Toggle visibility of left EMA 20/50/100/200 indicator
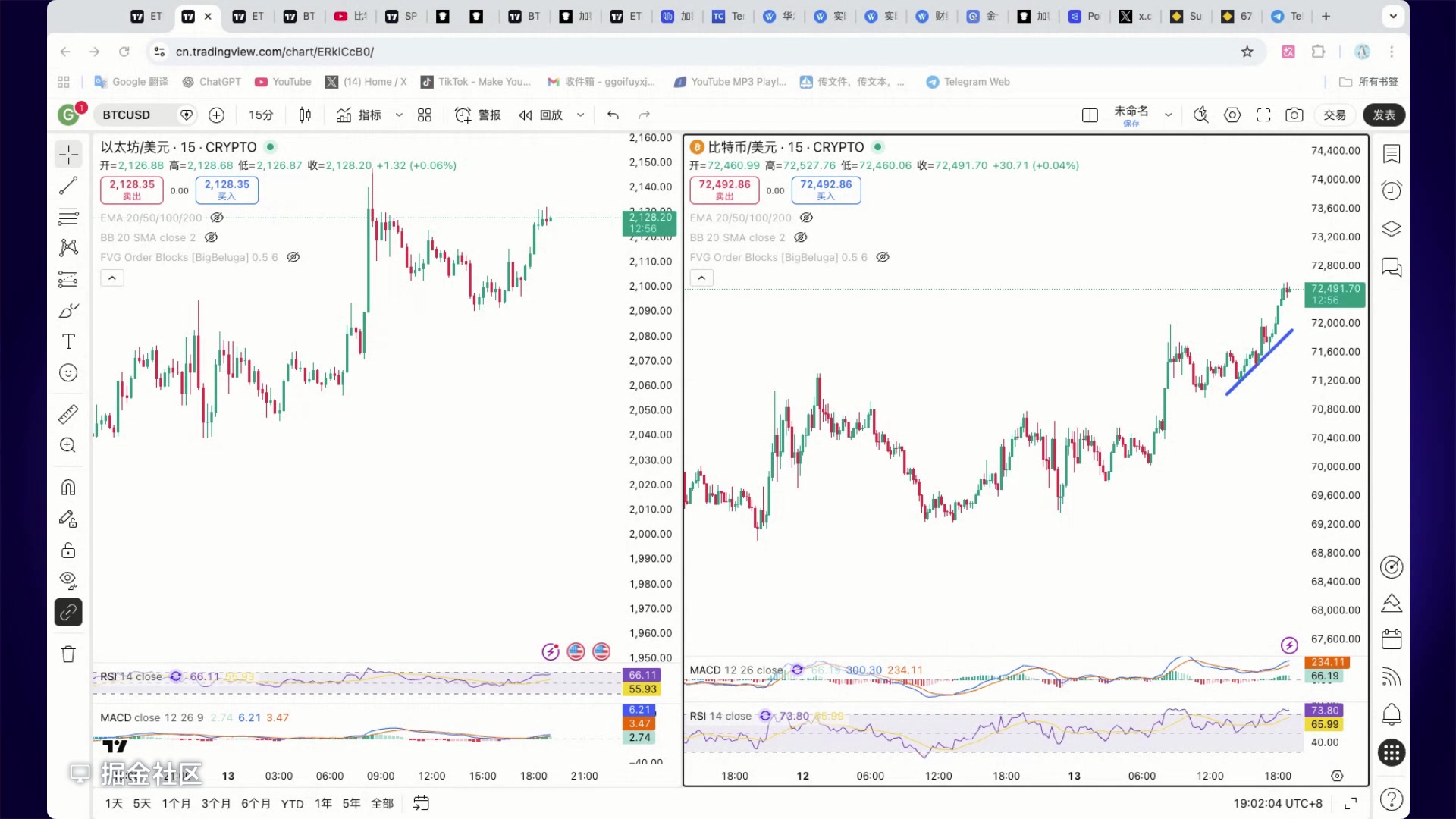This screenshot has width=1456, height=819. pyautogui.click(x=217, y=218)
